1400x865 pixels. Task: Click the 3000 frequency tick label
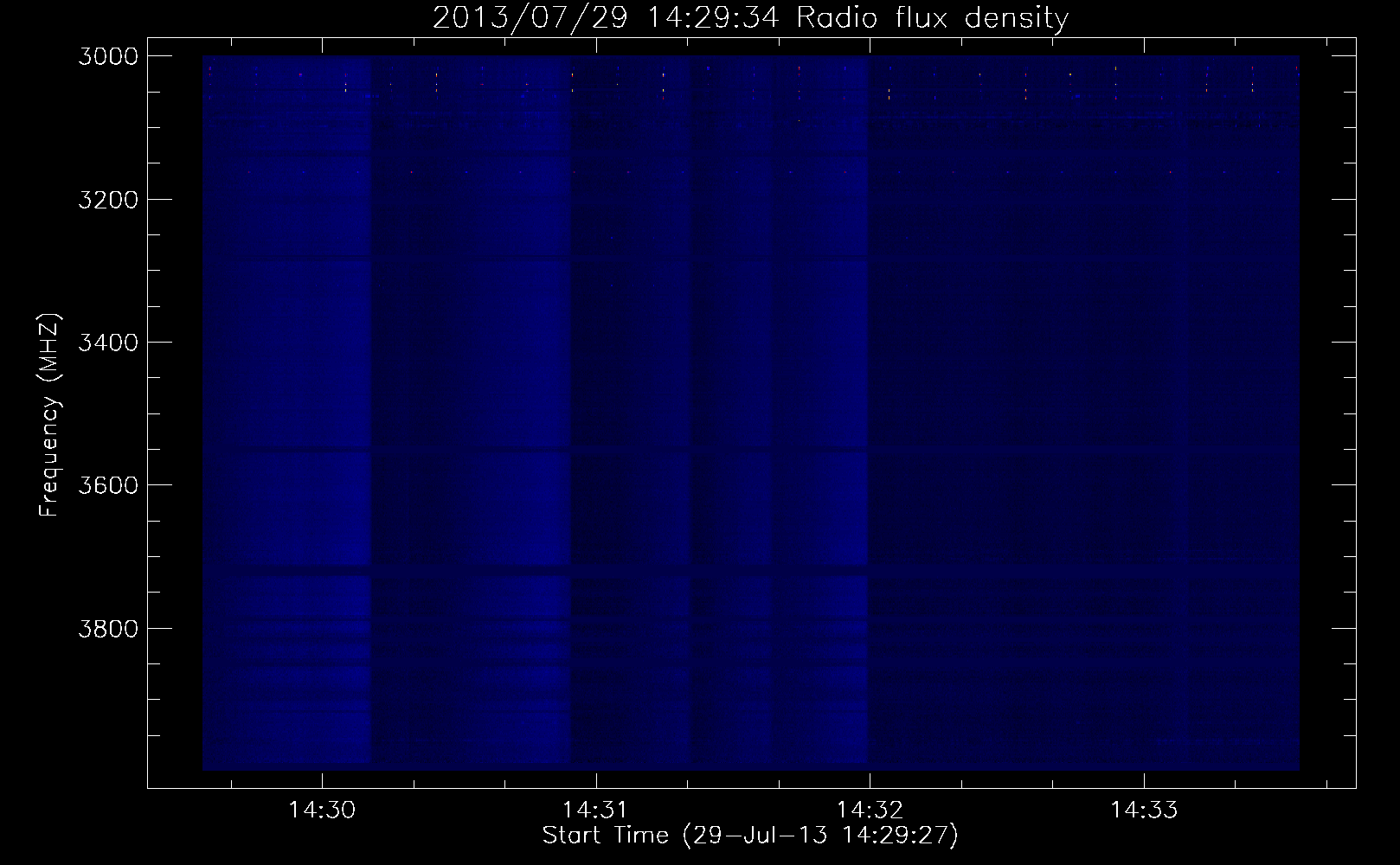click(107, 56)
